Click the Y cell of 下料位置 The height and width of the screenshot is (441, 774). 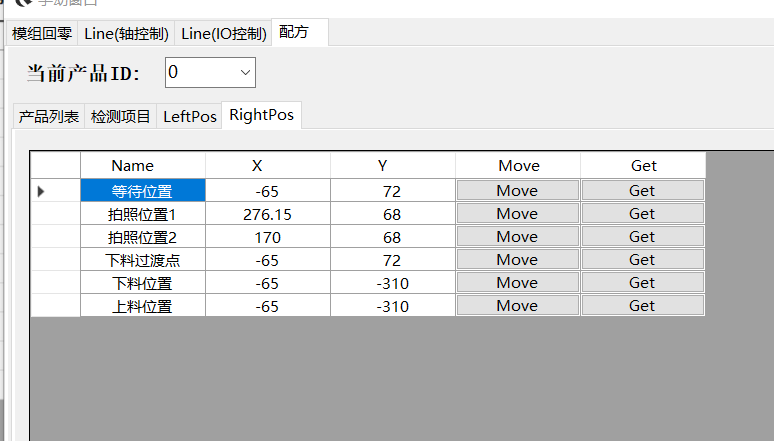tap(392, 283)
